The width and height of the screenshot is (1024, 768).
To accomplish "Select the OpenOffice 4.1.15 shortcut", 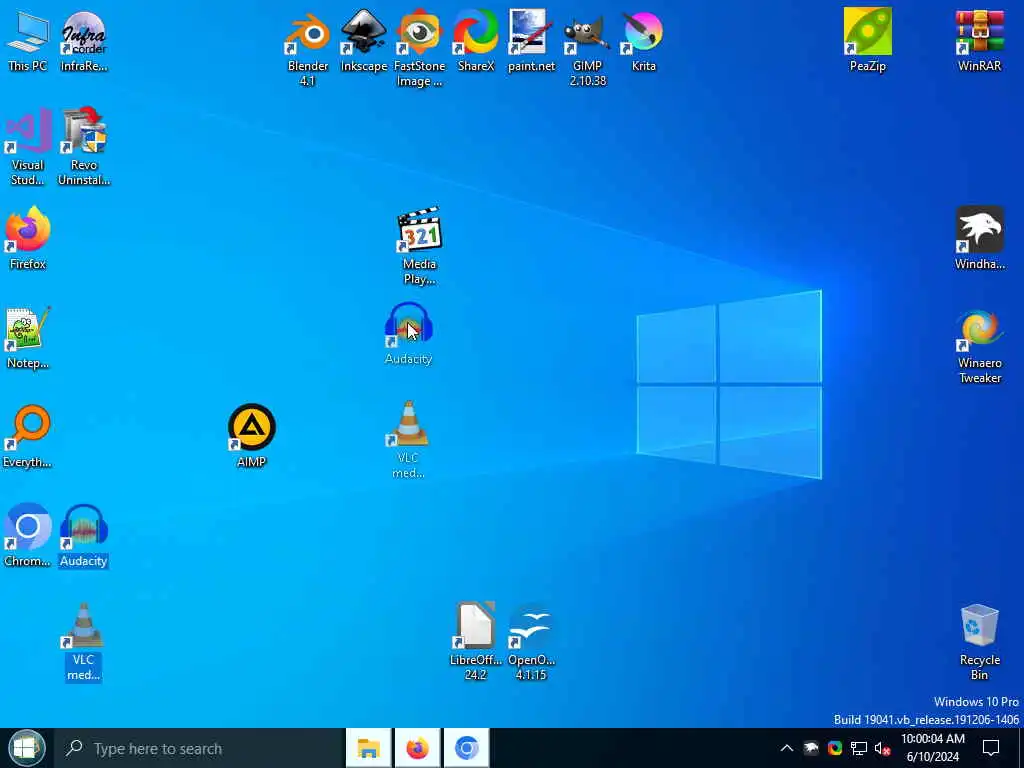I will (x=532, y=642).
